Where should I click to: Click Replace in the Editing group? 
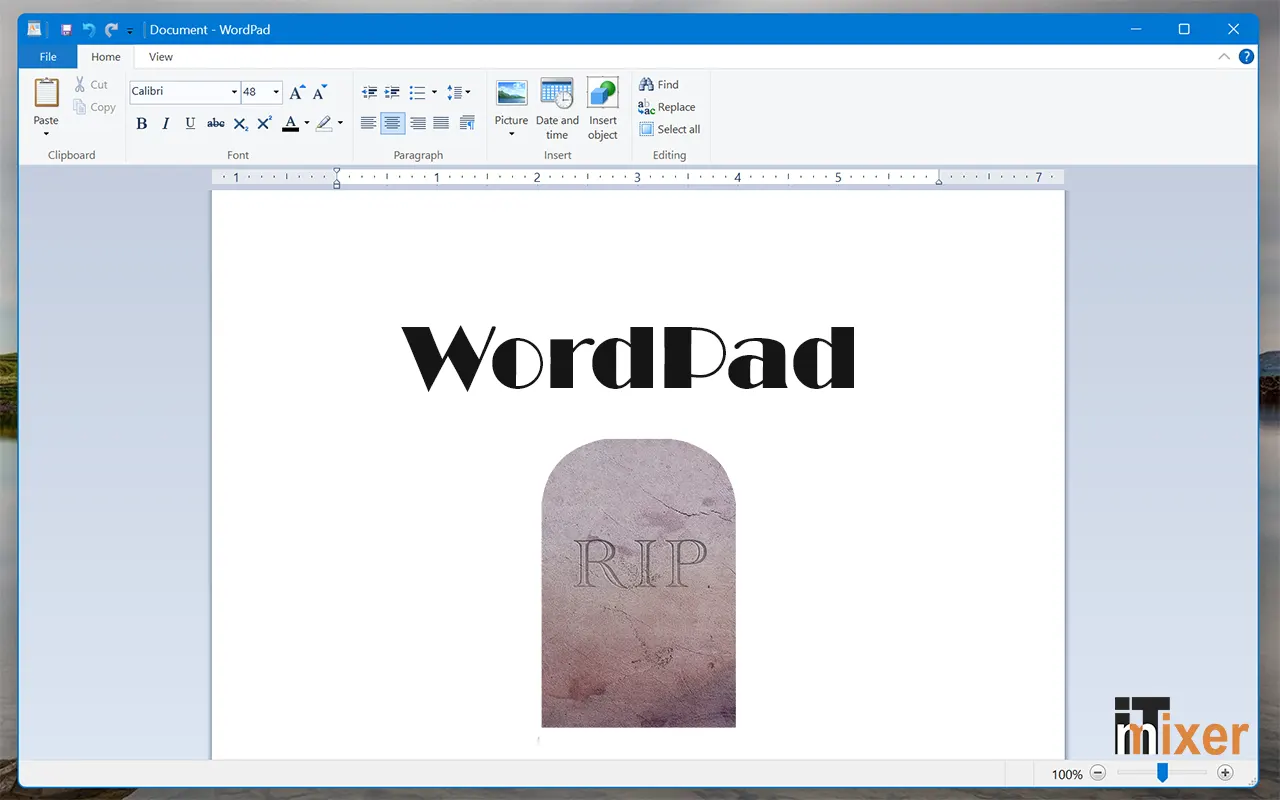tap(667, 107)
